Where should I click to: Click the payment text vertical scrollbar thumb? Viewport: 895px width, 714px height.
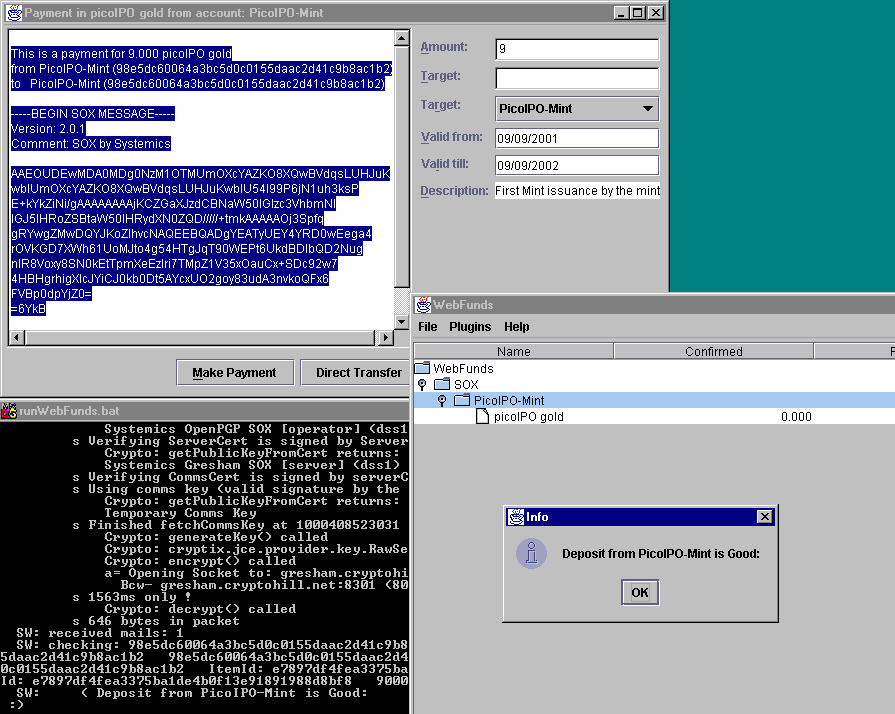401,167
